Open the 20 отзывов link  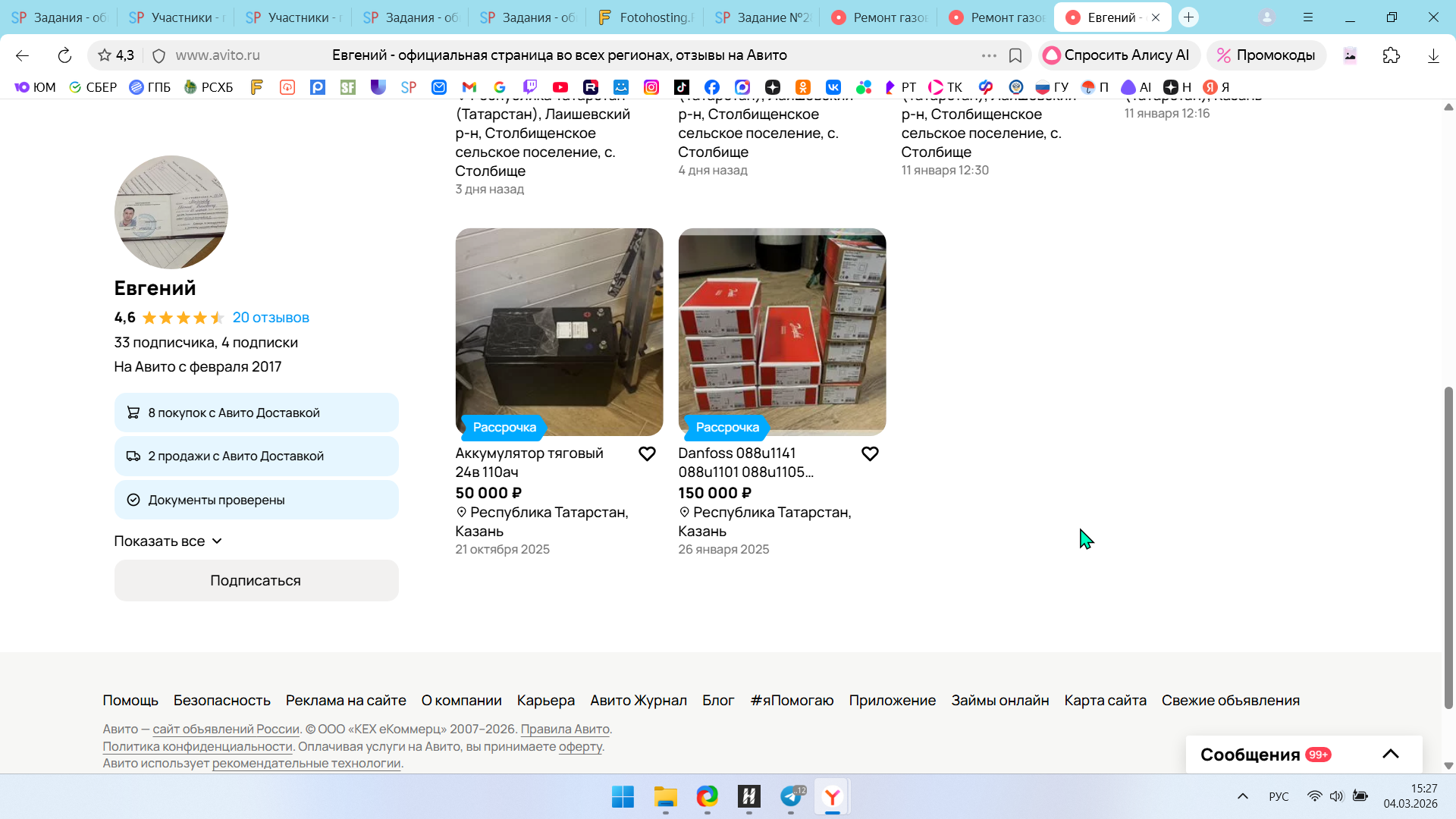271,318
